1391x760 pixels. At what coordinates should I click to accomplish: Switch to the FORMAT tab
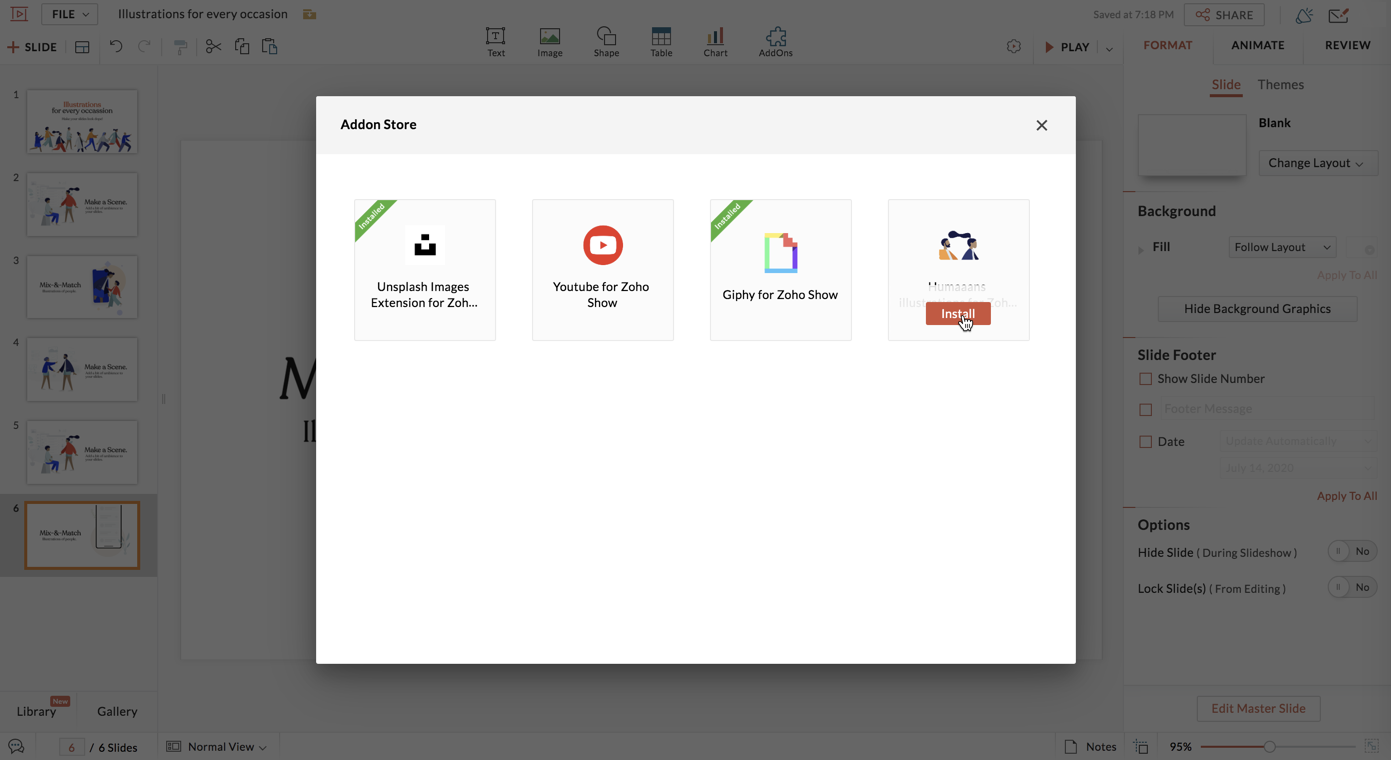[x=1168, y=45]
